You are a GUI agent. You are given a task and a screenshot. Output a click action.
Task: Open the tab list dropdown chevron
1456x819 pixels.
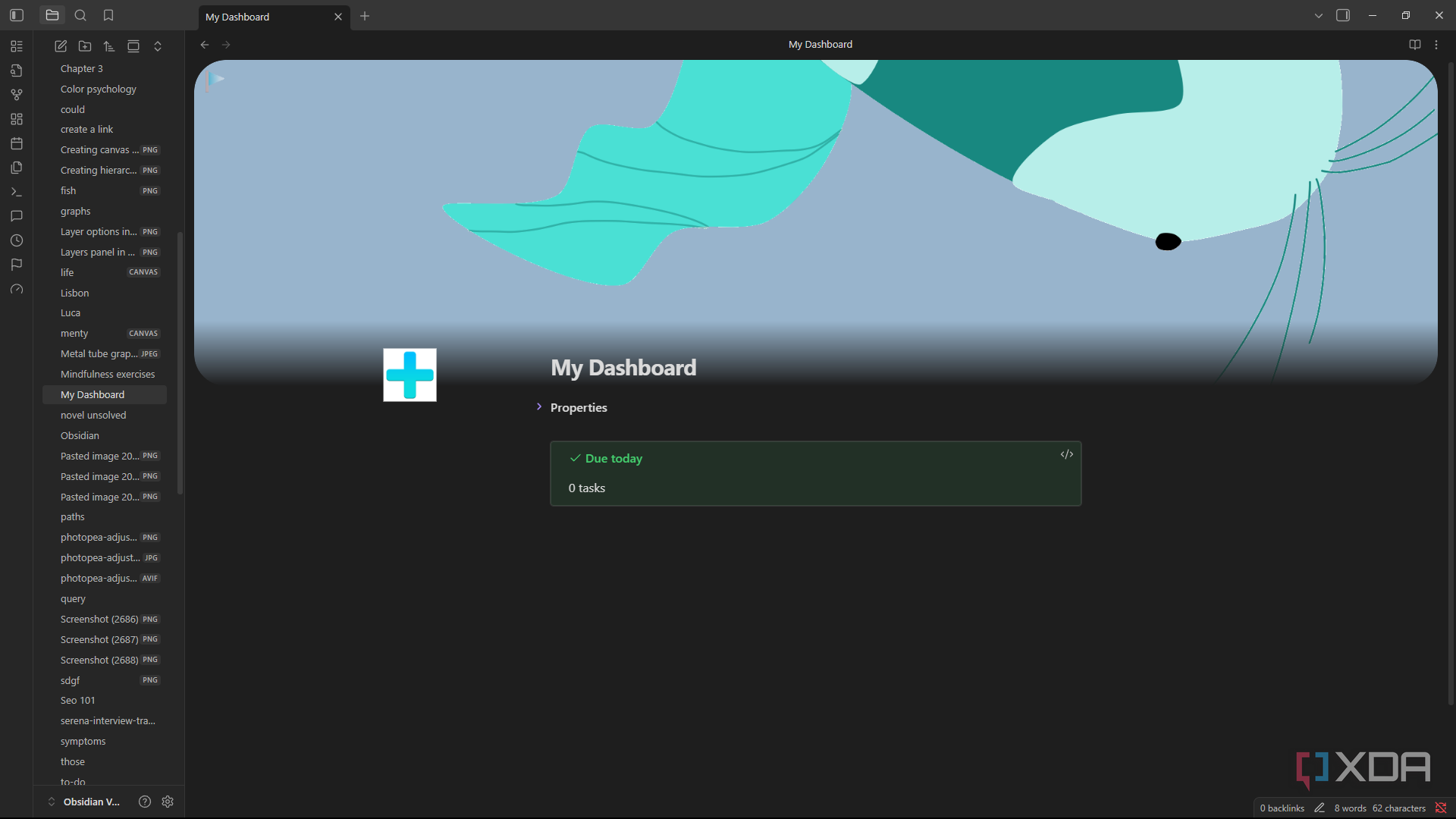click(1319, 15)
